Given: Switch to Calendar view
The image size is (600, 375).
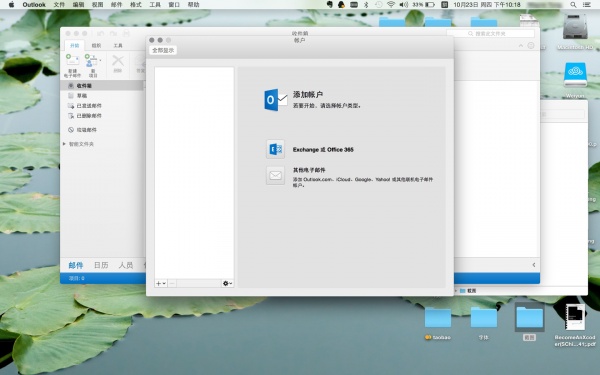Looking at the screenshot, I should 101,265.
